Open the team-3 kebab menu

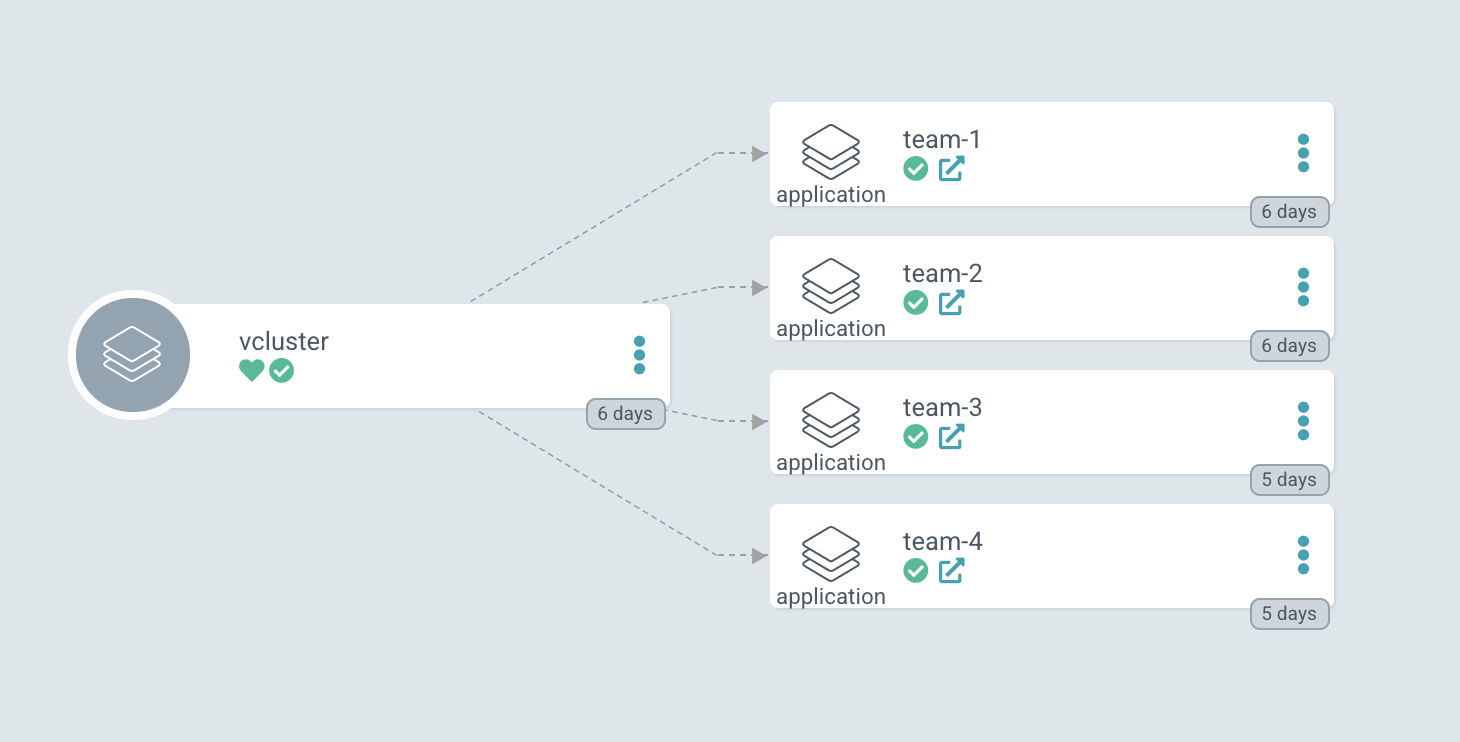click(1303, 421)
